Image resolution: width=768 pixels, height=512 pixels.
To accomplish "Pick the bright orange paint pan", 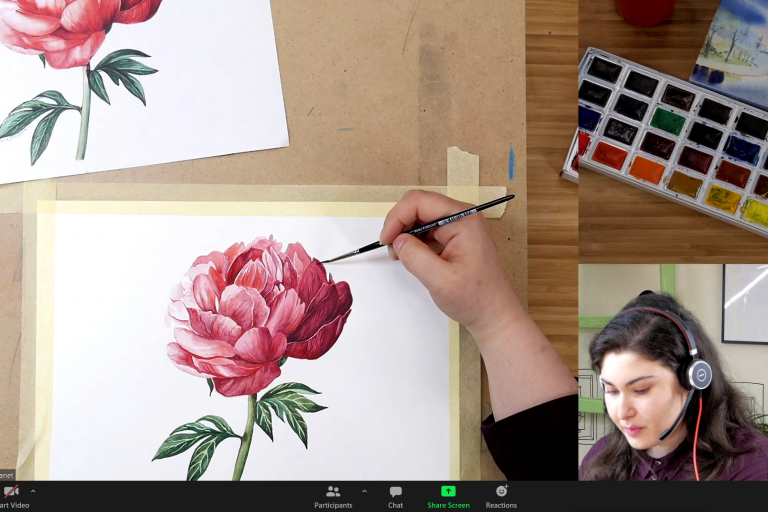I will [x=646, y=169].
